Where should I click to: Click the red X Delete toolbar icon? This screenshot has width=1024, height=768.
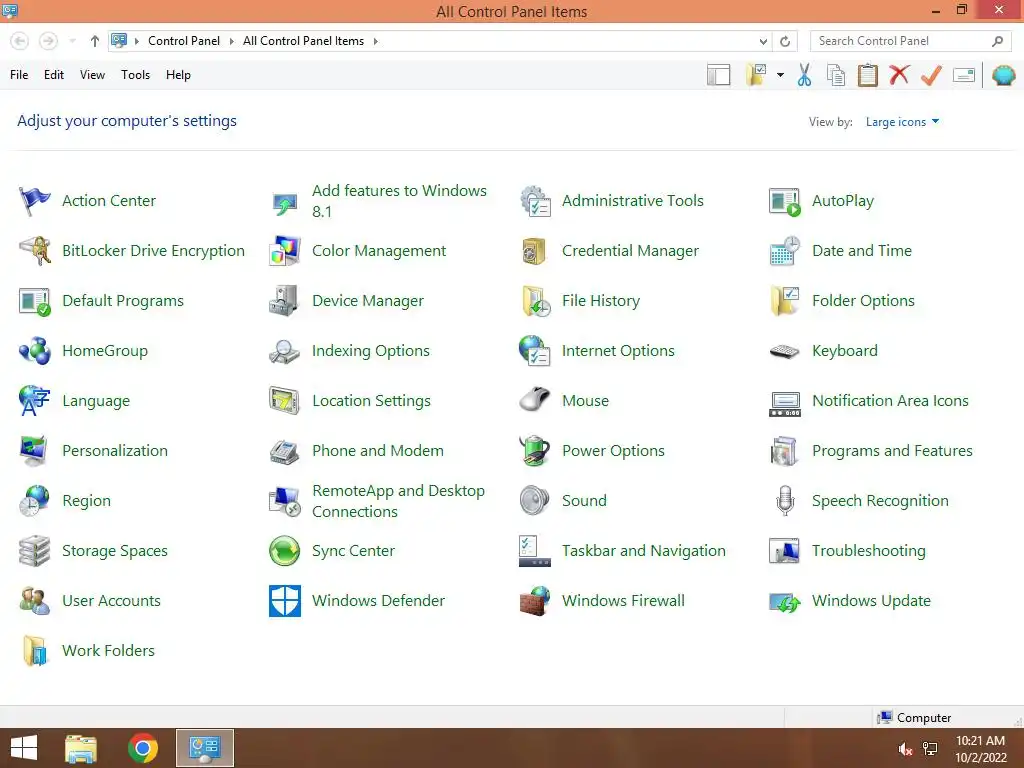click(x=899, y=74)
